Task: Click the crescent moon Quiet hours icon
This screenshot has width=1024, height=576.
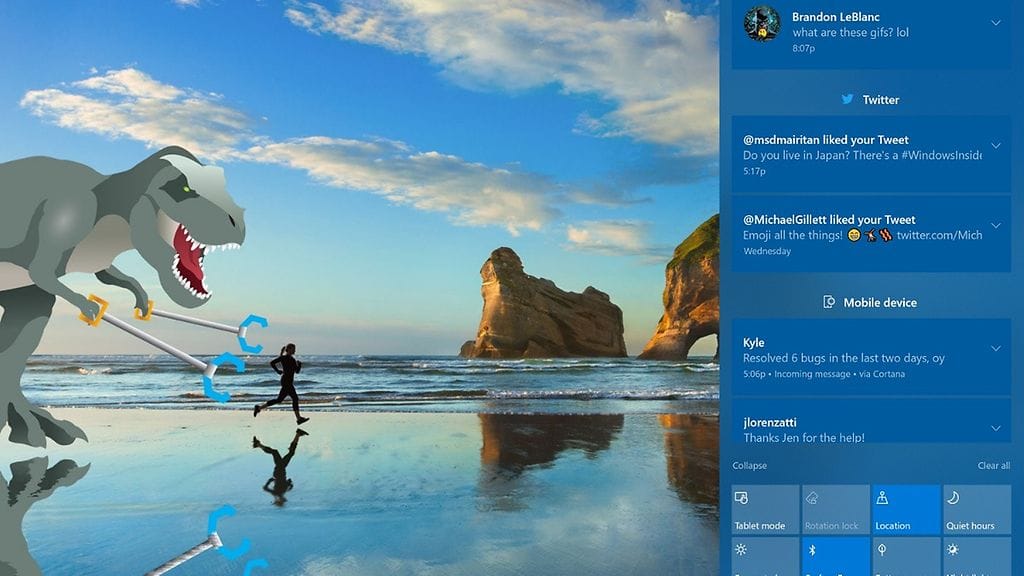Action: 953,497
